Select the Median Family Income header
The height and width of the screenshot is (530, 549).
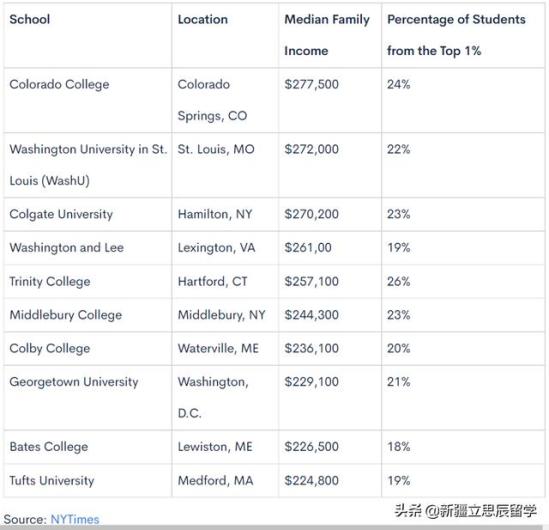tap(327, 35)
